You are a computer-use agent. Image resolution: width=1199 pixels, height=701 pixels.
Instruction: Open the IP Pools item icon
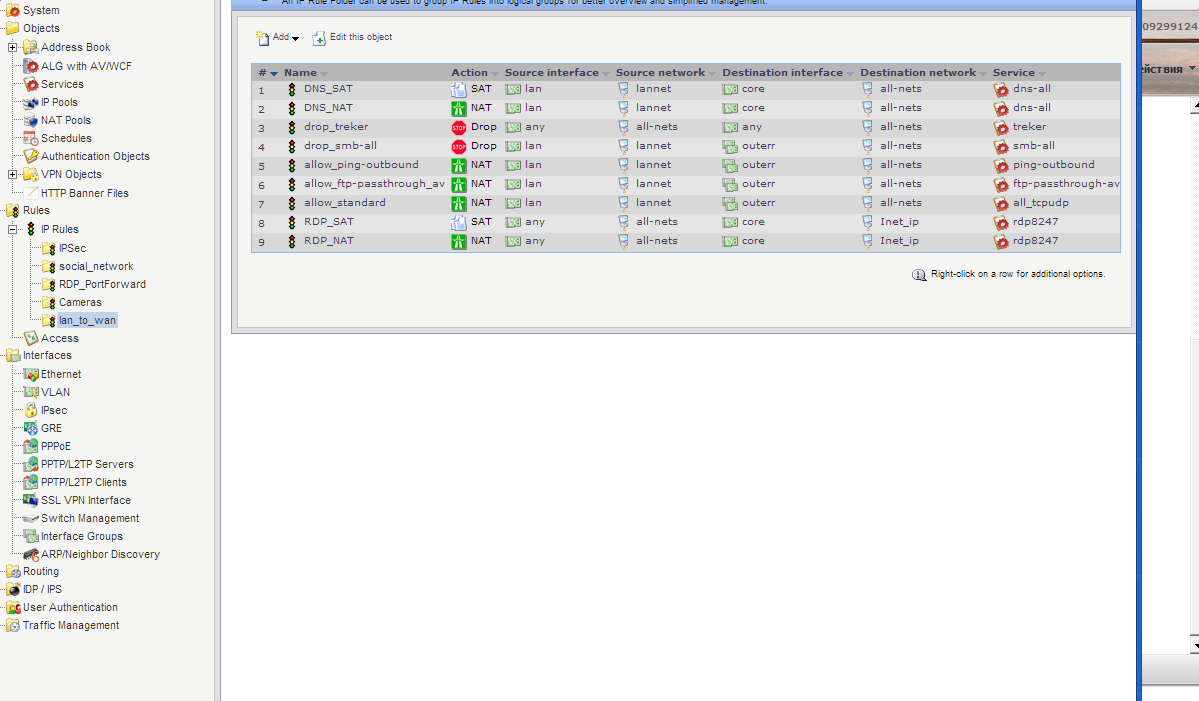pos(31,102)
